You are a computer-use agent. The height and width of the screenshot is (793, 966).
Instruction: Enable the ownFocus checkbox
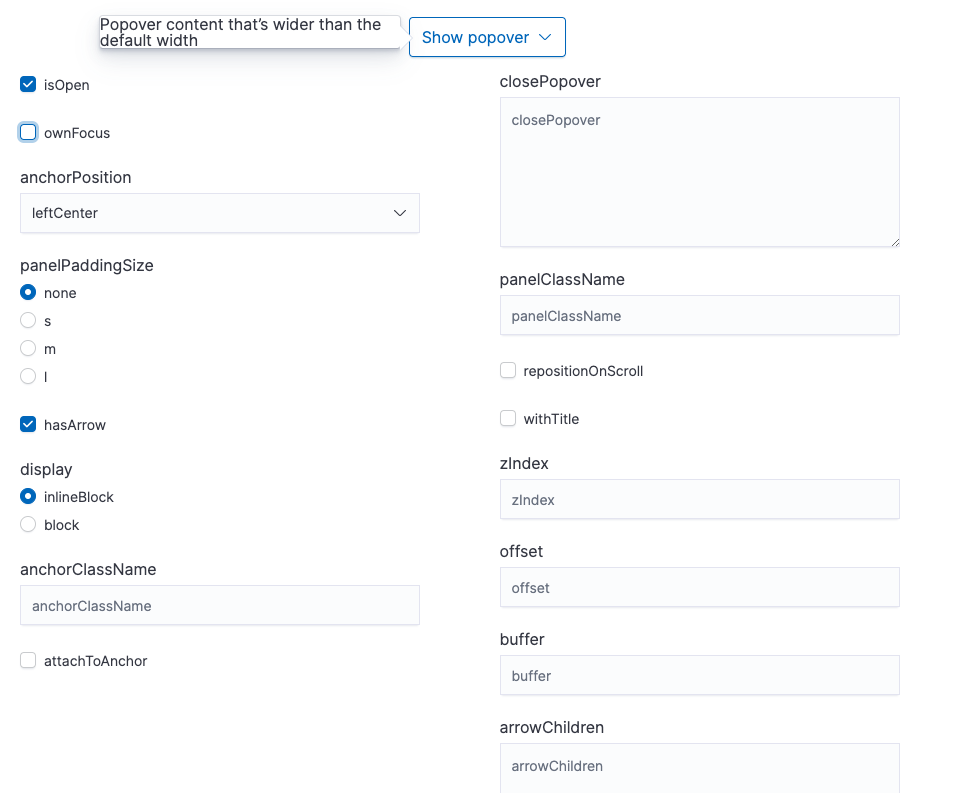[x=28, y=132]
